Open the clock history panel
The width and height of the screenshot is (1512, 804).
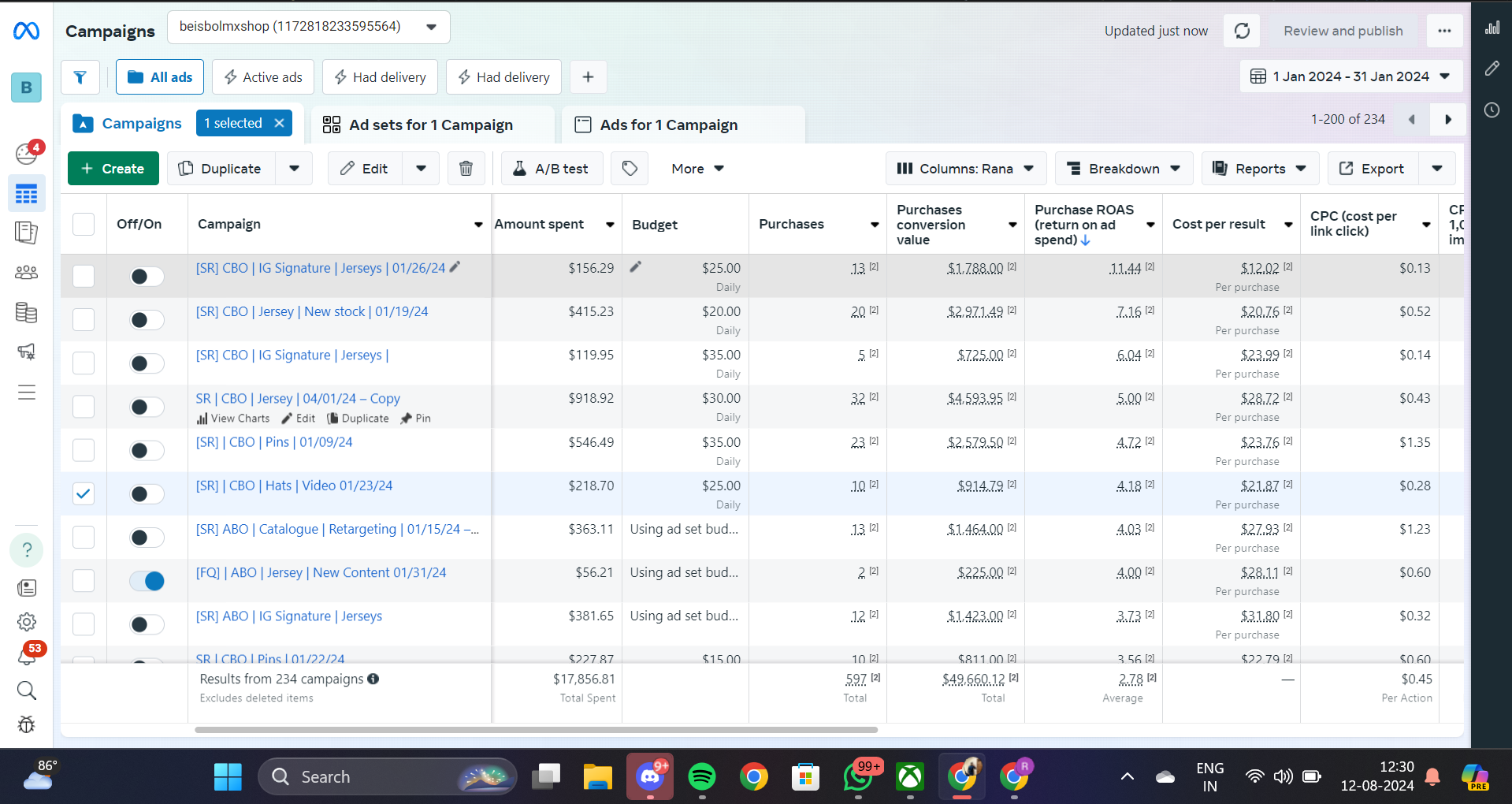(x=1492, y=110)
